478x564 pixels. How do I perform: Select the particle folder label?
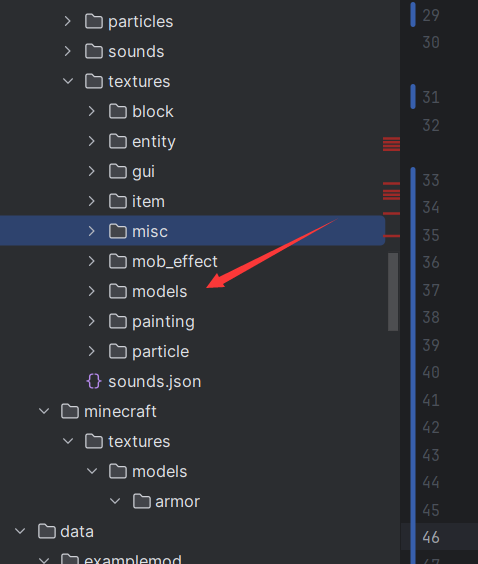point(160,351)
